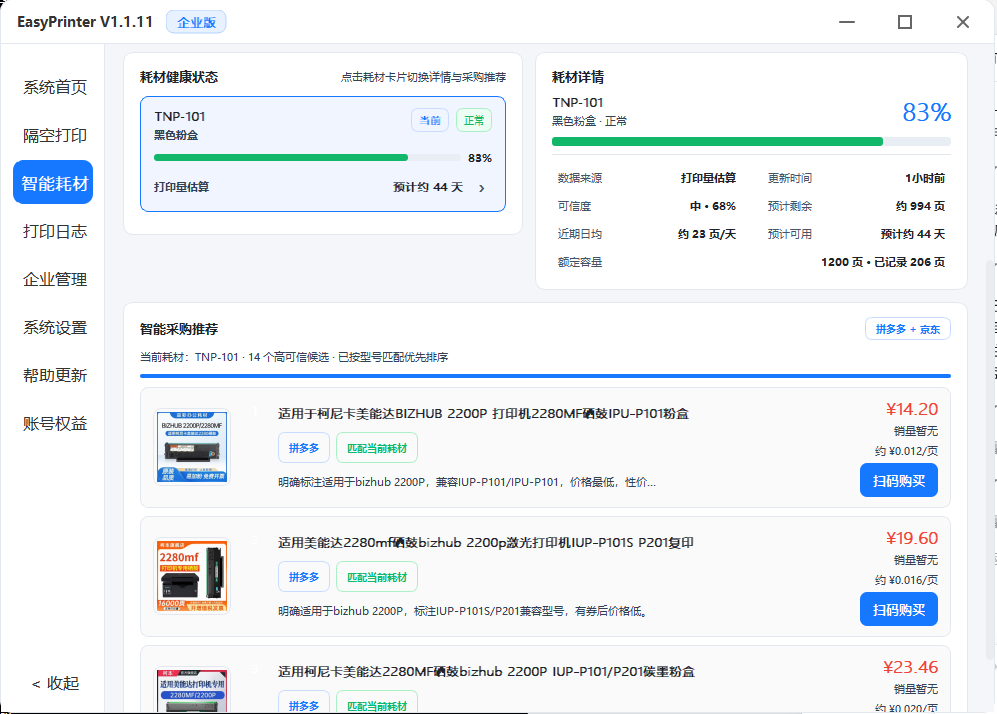
Task: Open the ¥23.46 product thumbnail
Action: point(192,690)
